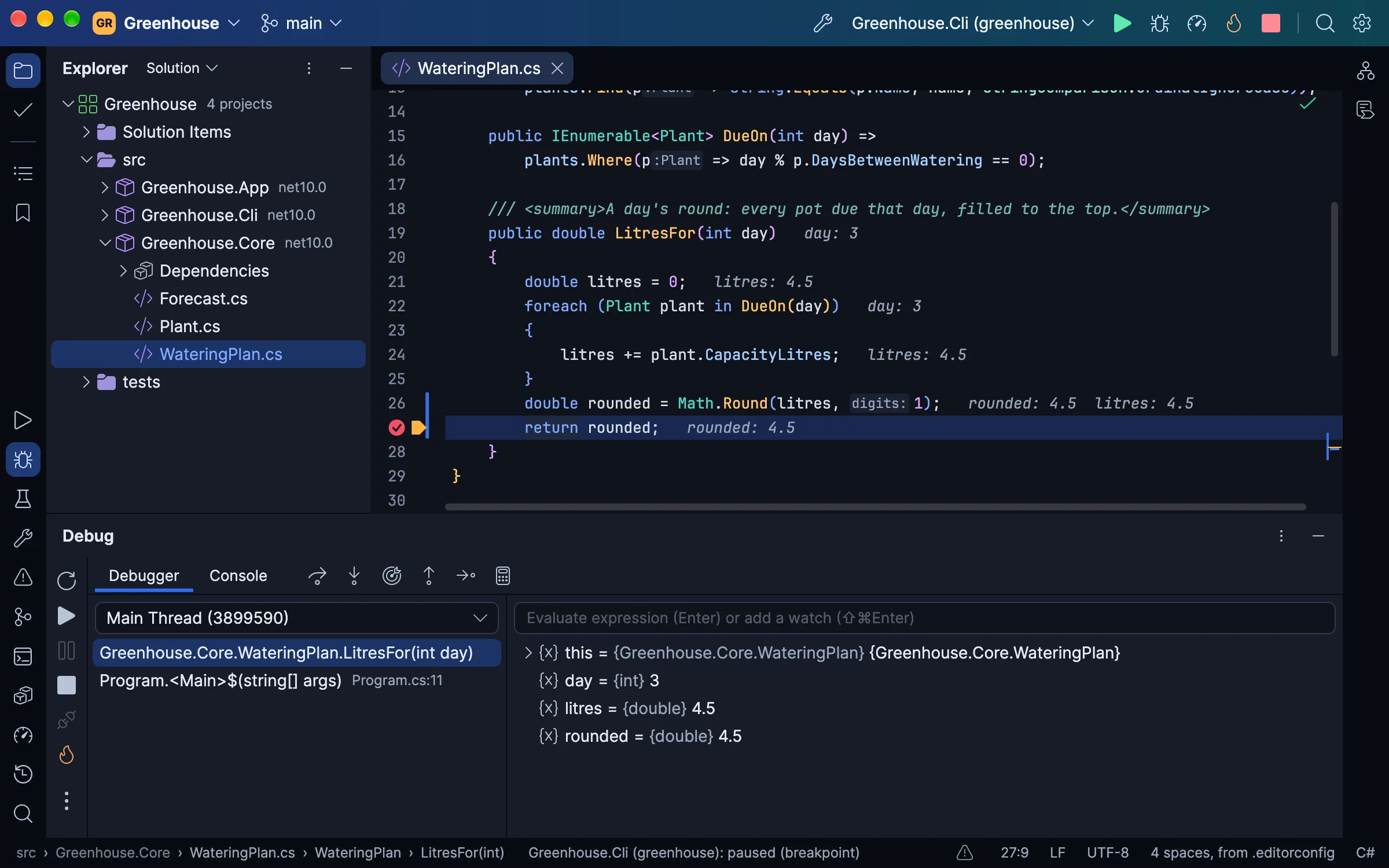Viewport: 1389px width, 868px height.
Task: Open the Main Thread dropdown
Action: (x=296, y=618)
